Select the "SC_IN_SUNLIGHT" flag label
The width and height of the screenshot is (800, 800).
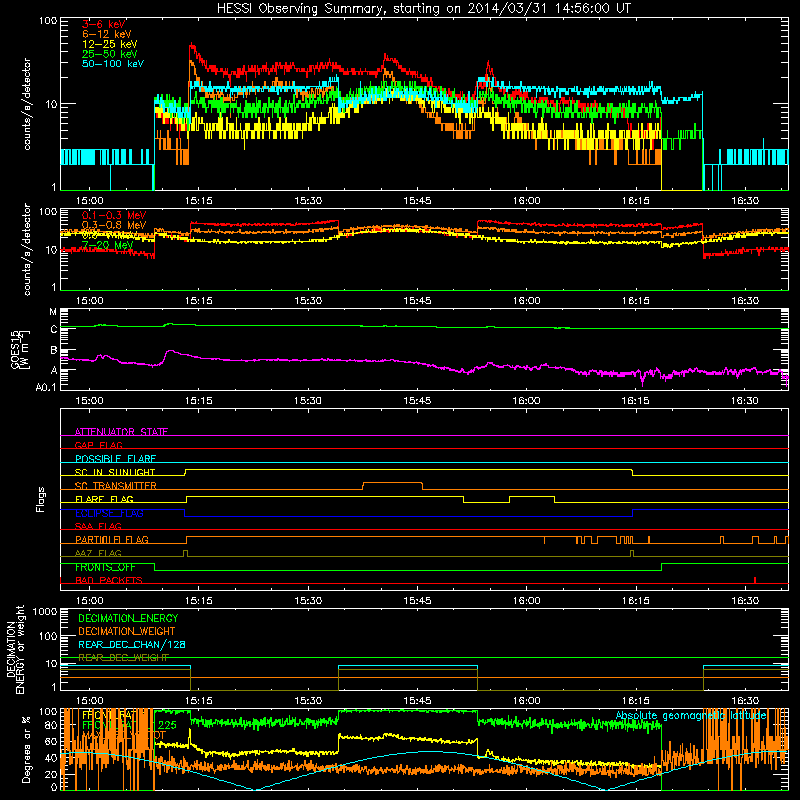[115, 472]
